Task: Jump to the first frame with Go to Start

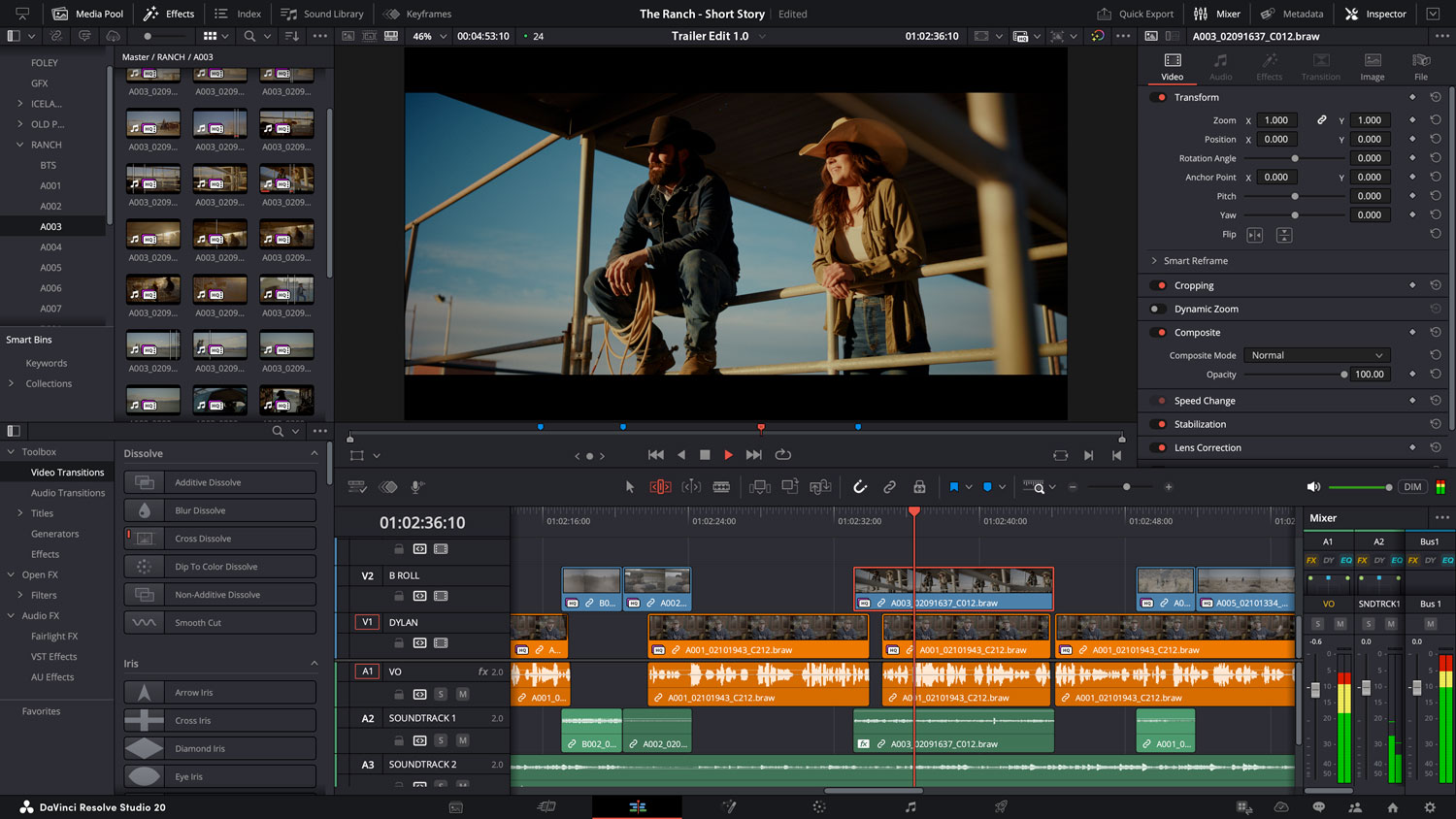Action: [656, 454]
